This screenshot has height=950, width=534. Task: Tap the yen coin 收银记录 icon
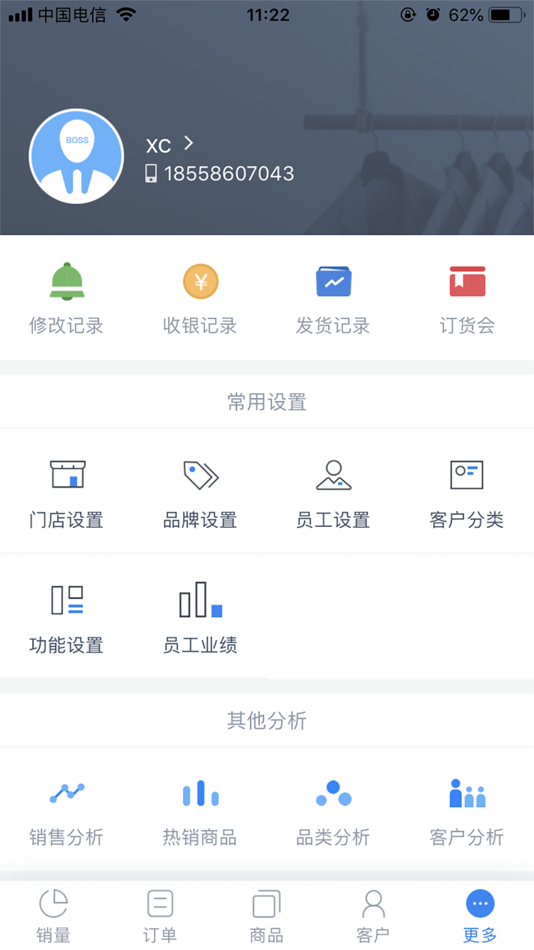[201, 281]
